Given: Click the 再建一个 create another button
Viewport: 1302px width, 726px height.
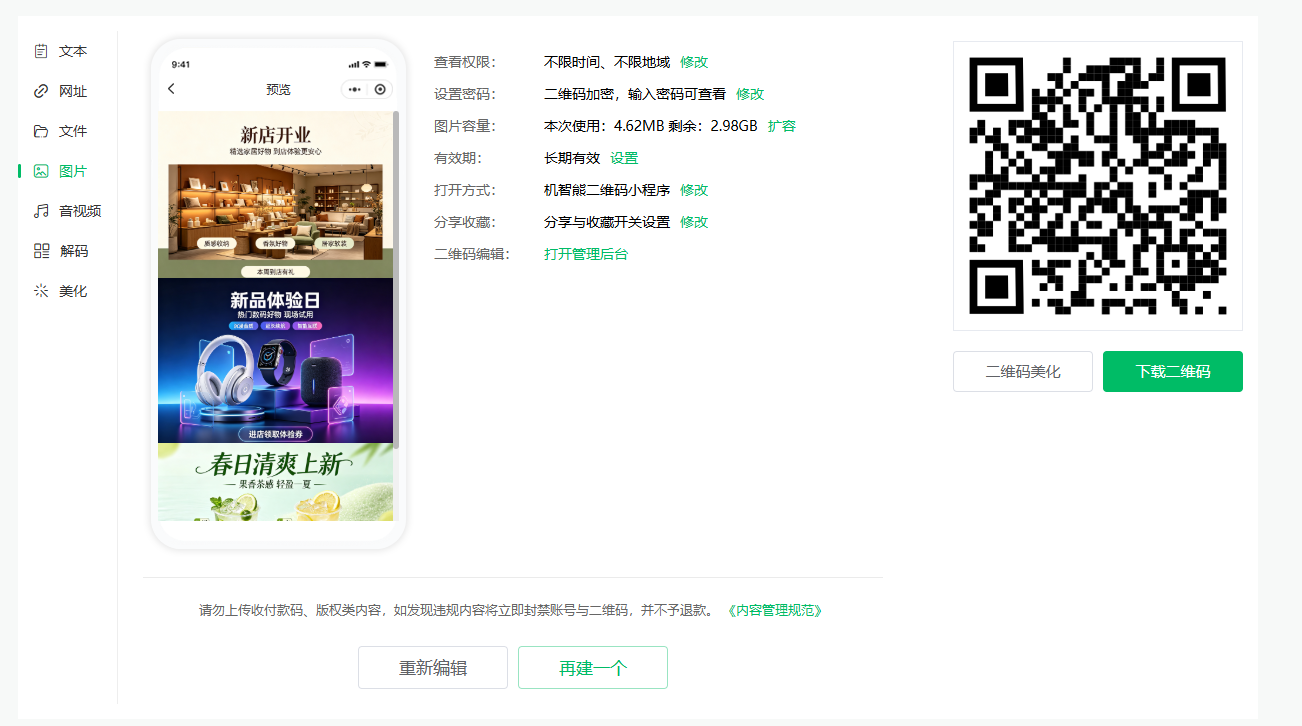Looking at the screenshot, I should click(x=593, y=668).
